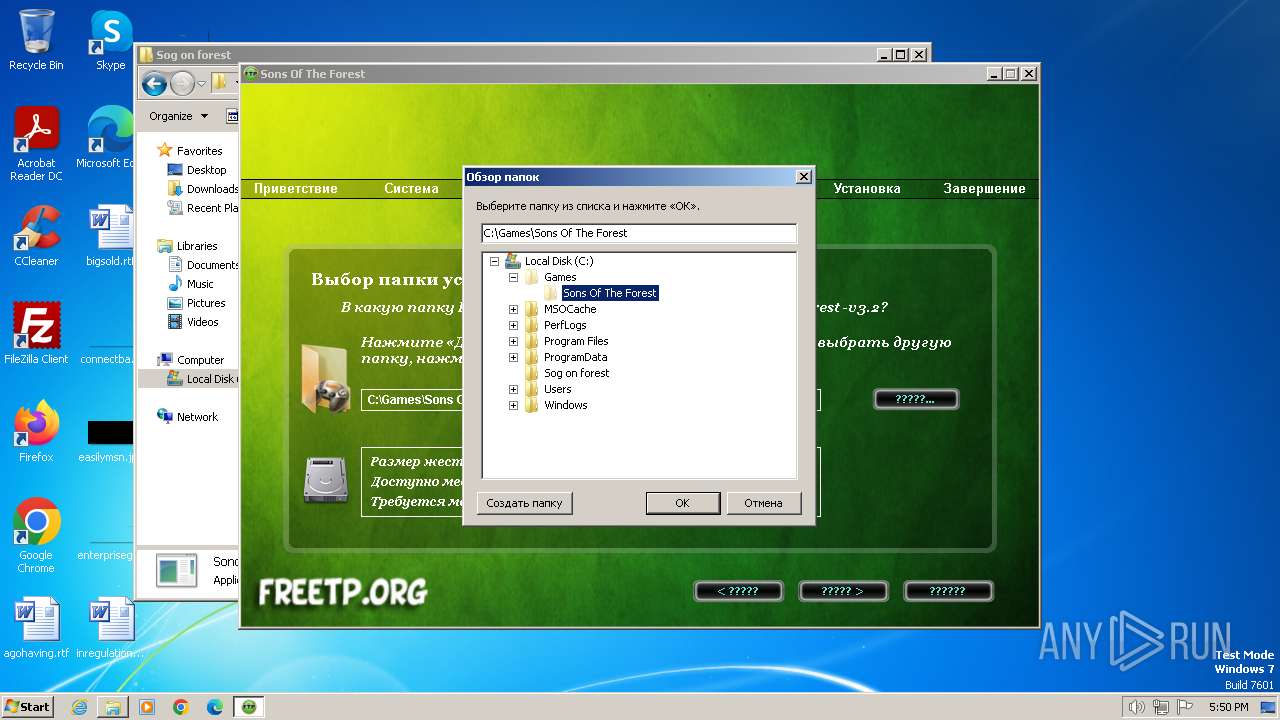Open media player taskbar icon
This screenshot has height=720, width=1280.
147,707
